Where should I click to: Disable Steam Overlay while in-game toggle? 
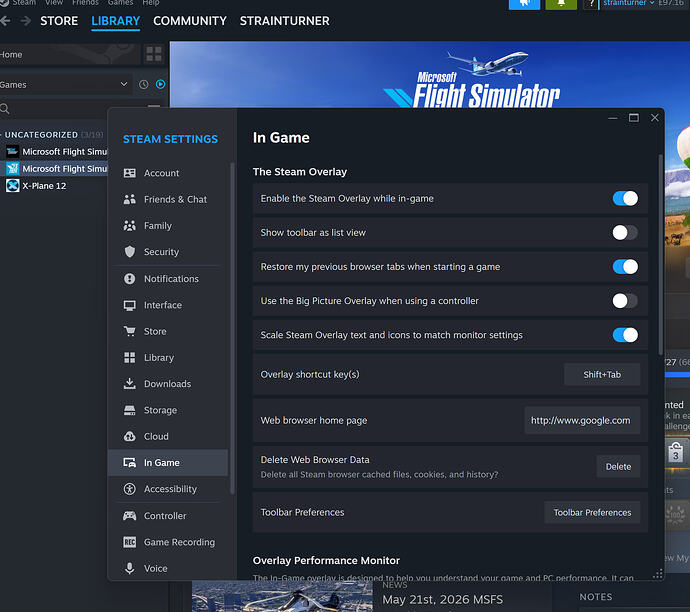click(x=625, y=198)
